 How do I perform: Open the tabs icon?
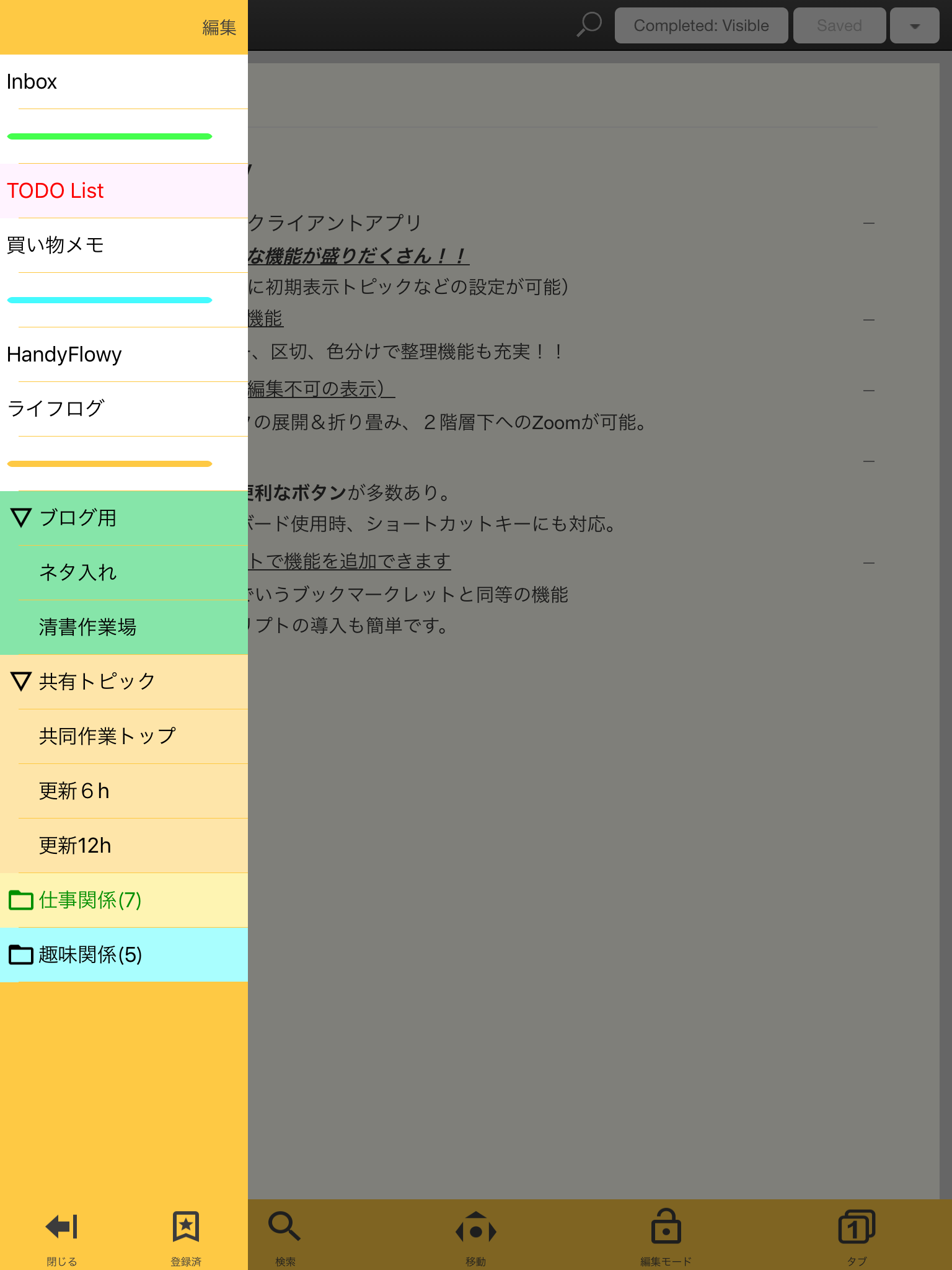pos(857,1228)
